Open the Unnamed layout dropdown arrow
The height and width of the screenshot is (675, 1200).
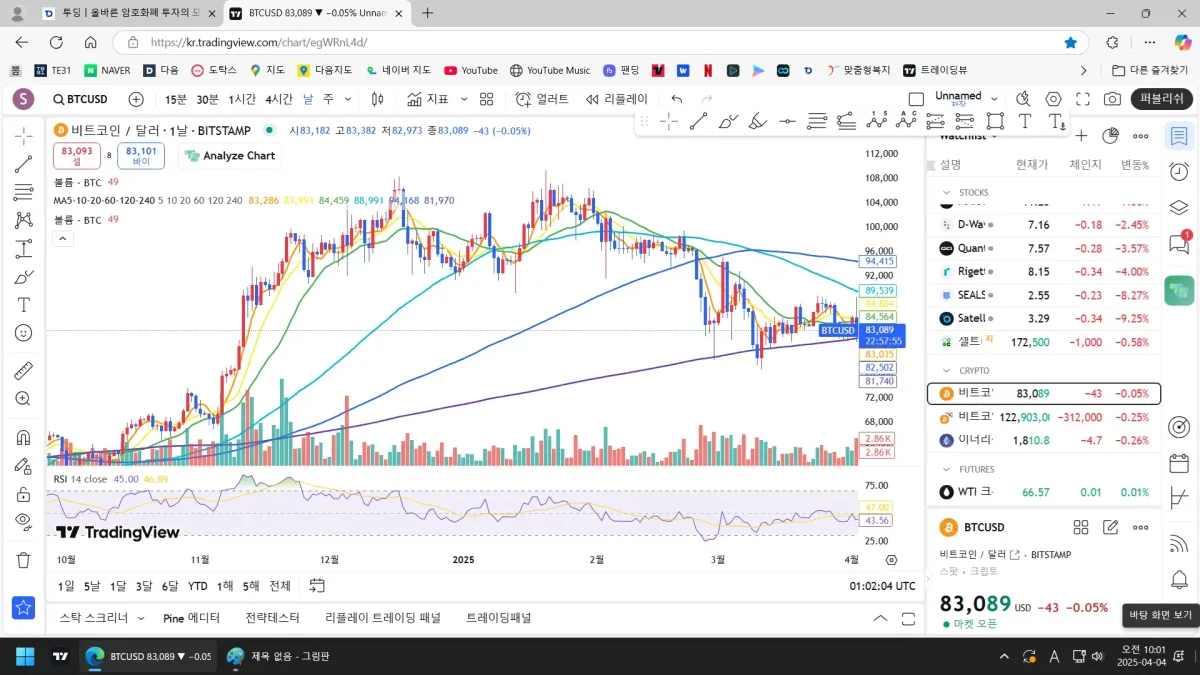(992, 99)
